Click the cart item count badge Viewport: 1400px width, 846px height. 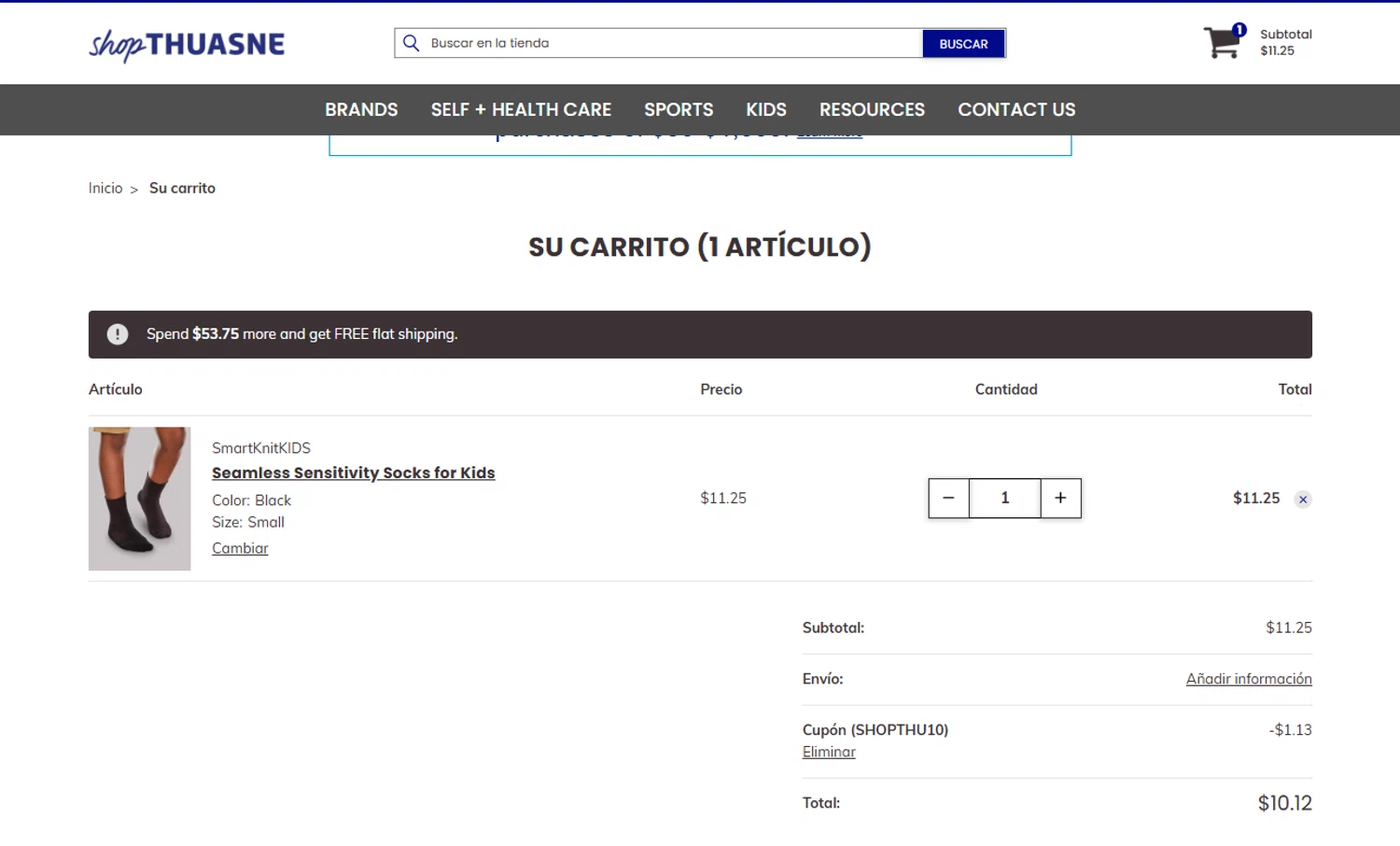[x=1239, y=30]
